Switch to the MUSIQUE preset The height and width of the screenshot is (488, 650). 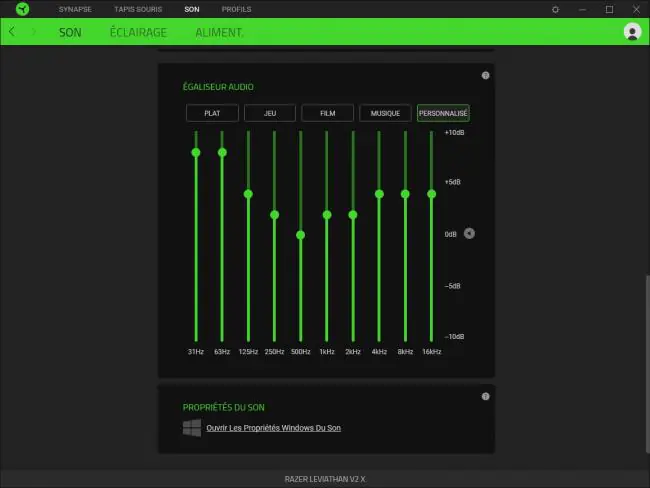click(385, 113)
